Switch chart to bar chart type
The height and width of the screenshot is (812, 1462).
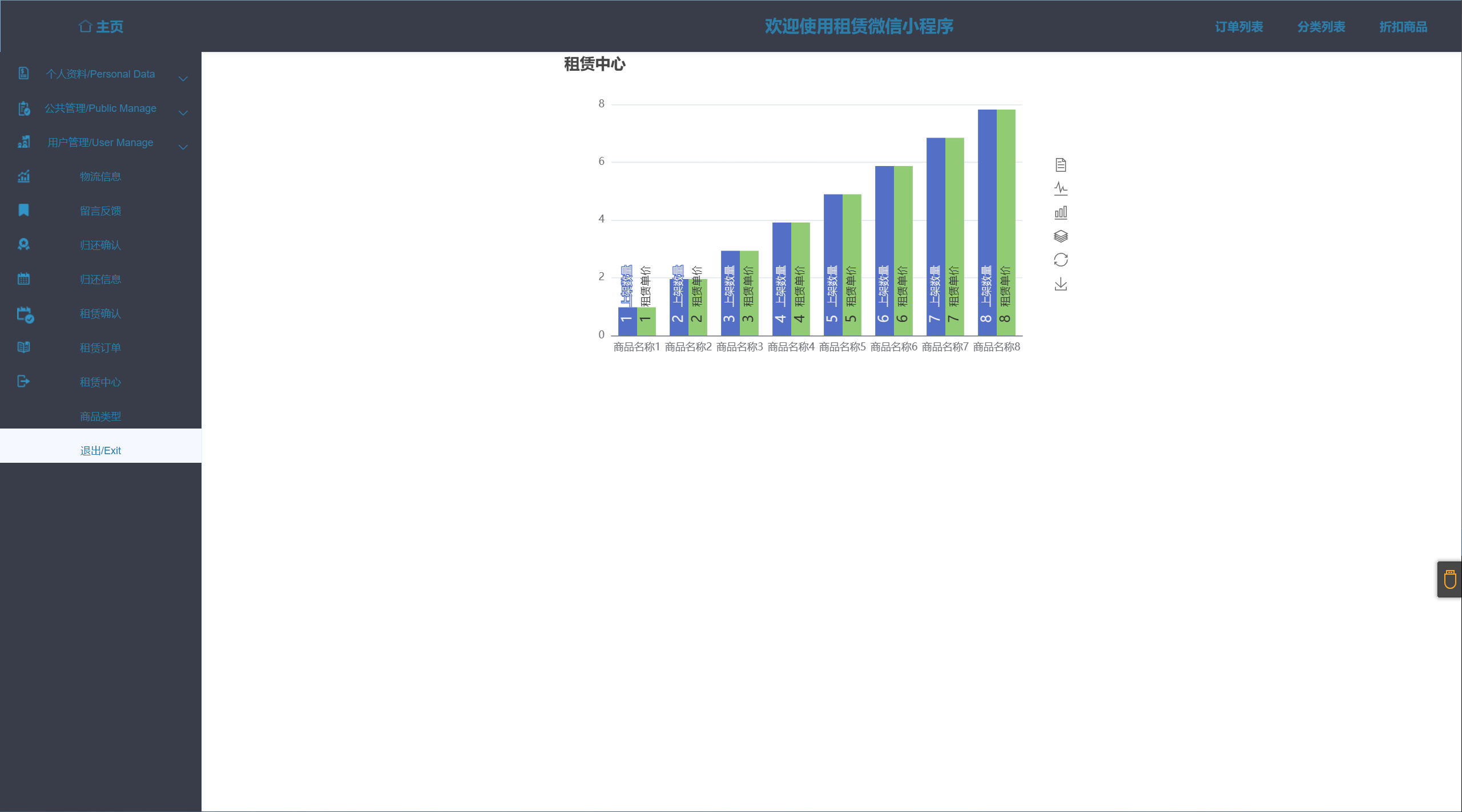click(x=1060, y=212)
